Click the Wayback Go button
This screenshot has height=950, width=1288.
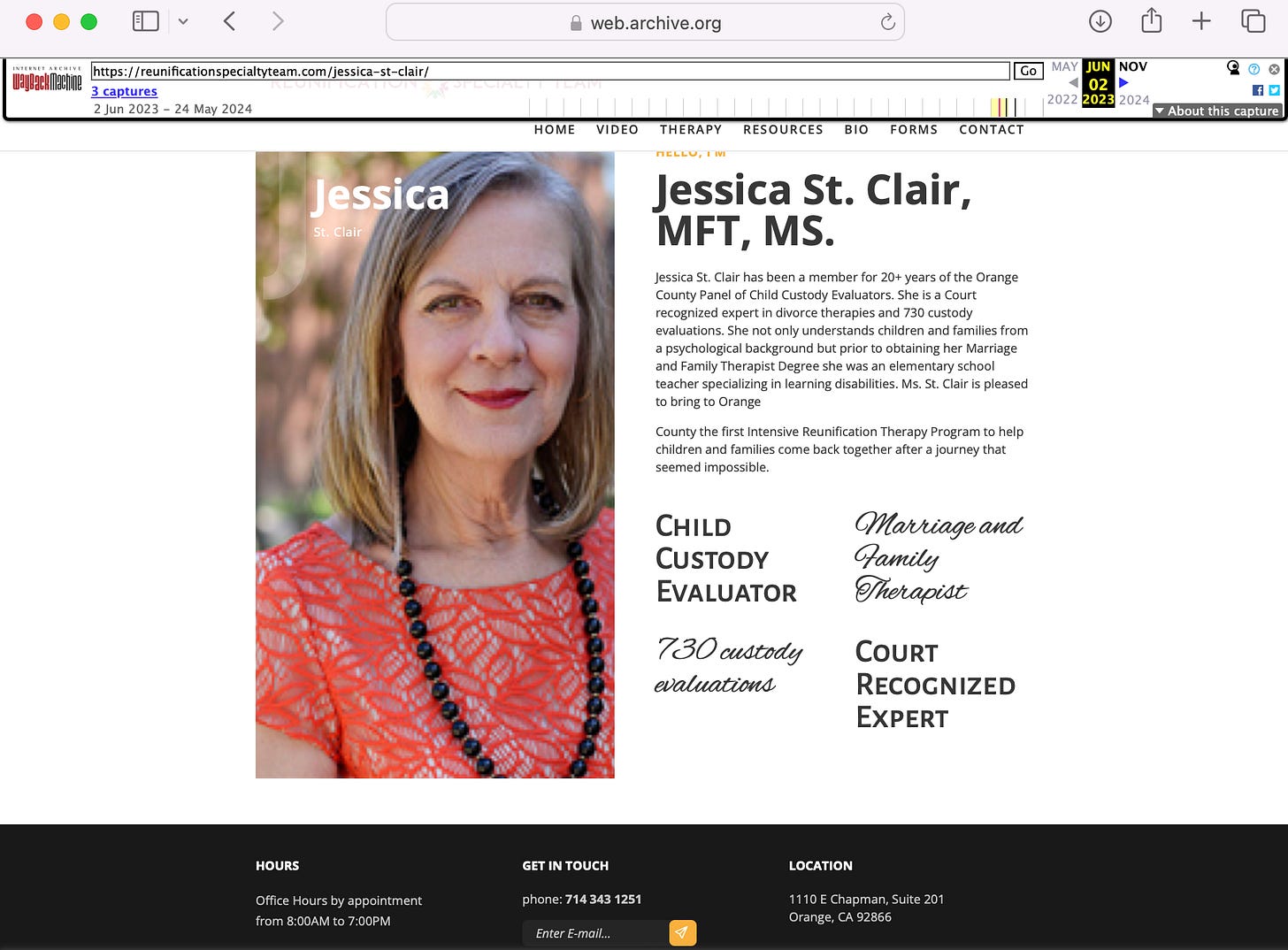[x=1028, y=71]
